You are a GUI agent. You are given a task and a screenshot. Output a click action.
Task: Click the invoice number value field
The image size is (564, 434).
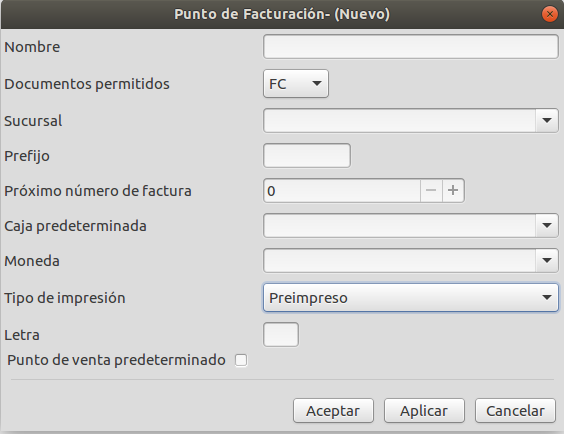pos(342,191)
